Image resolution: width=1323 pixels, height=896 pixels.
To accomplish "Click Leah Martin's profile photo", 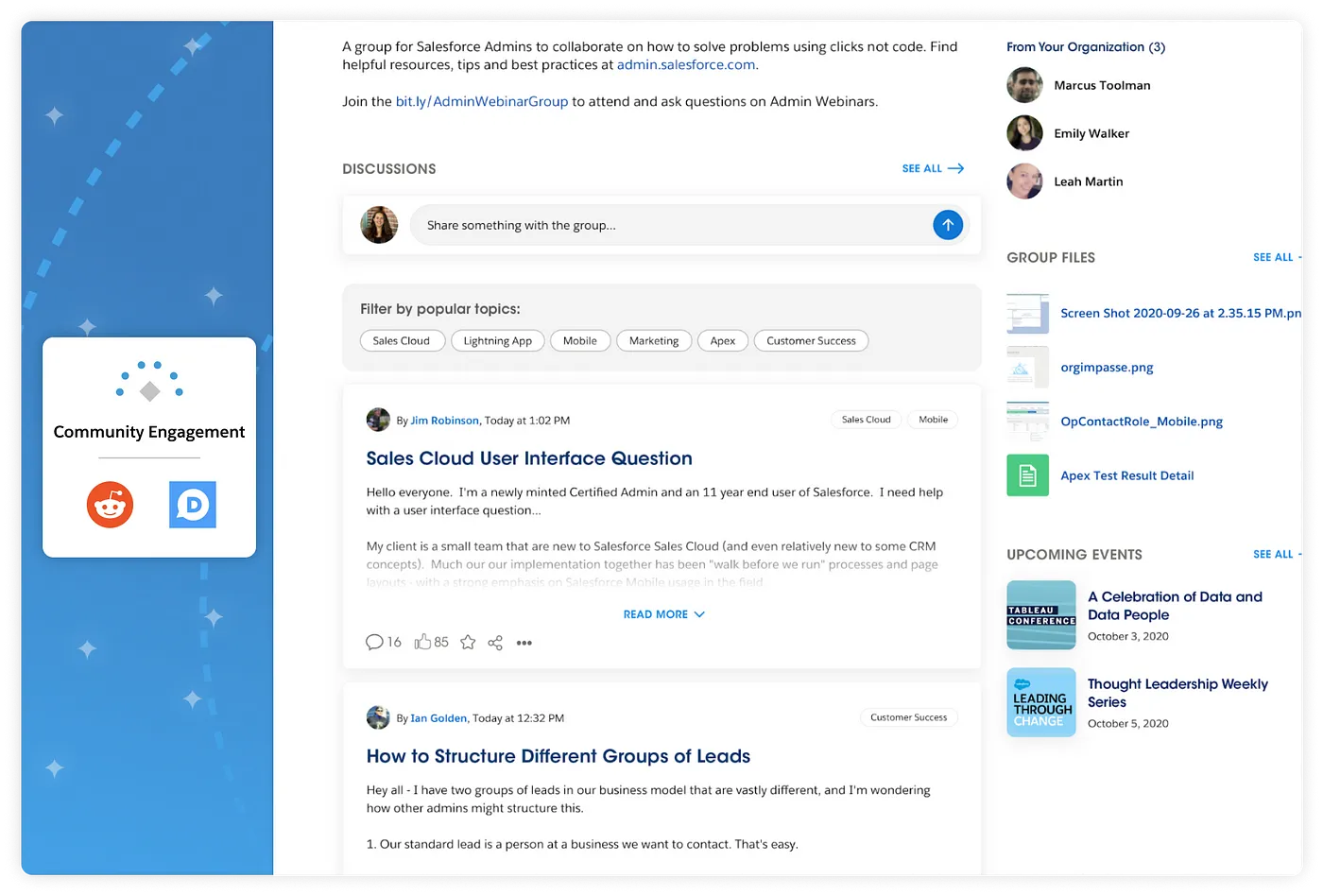I will (1024, 181).
